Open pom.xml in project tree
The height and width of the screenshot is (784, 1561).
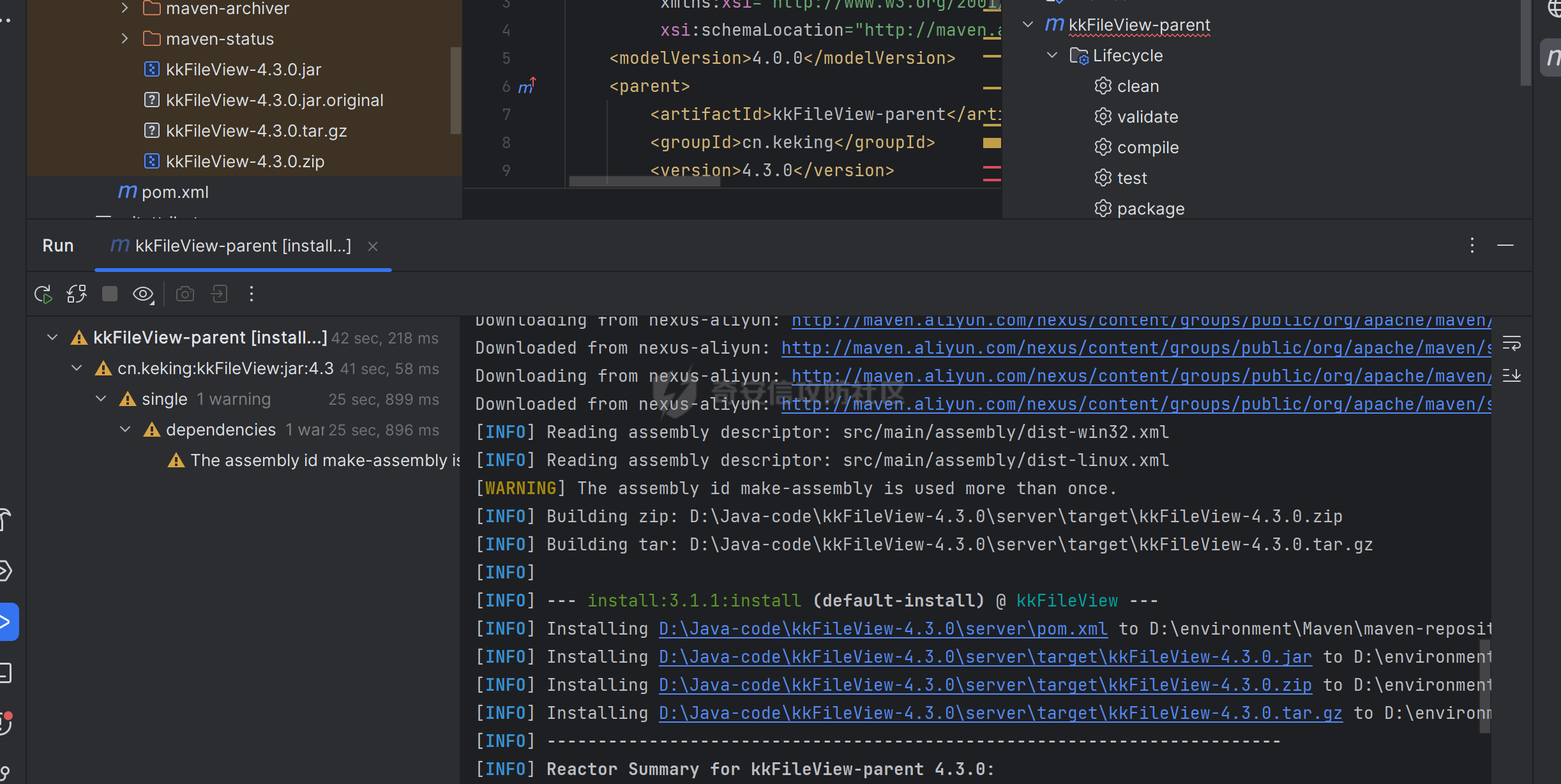(163, 192)
